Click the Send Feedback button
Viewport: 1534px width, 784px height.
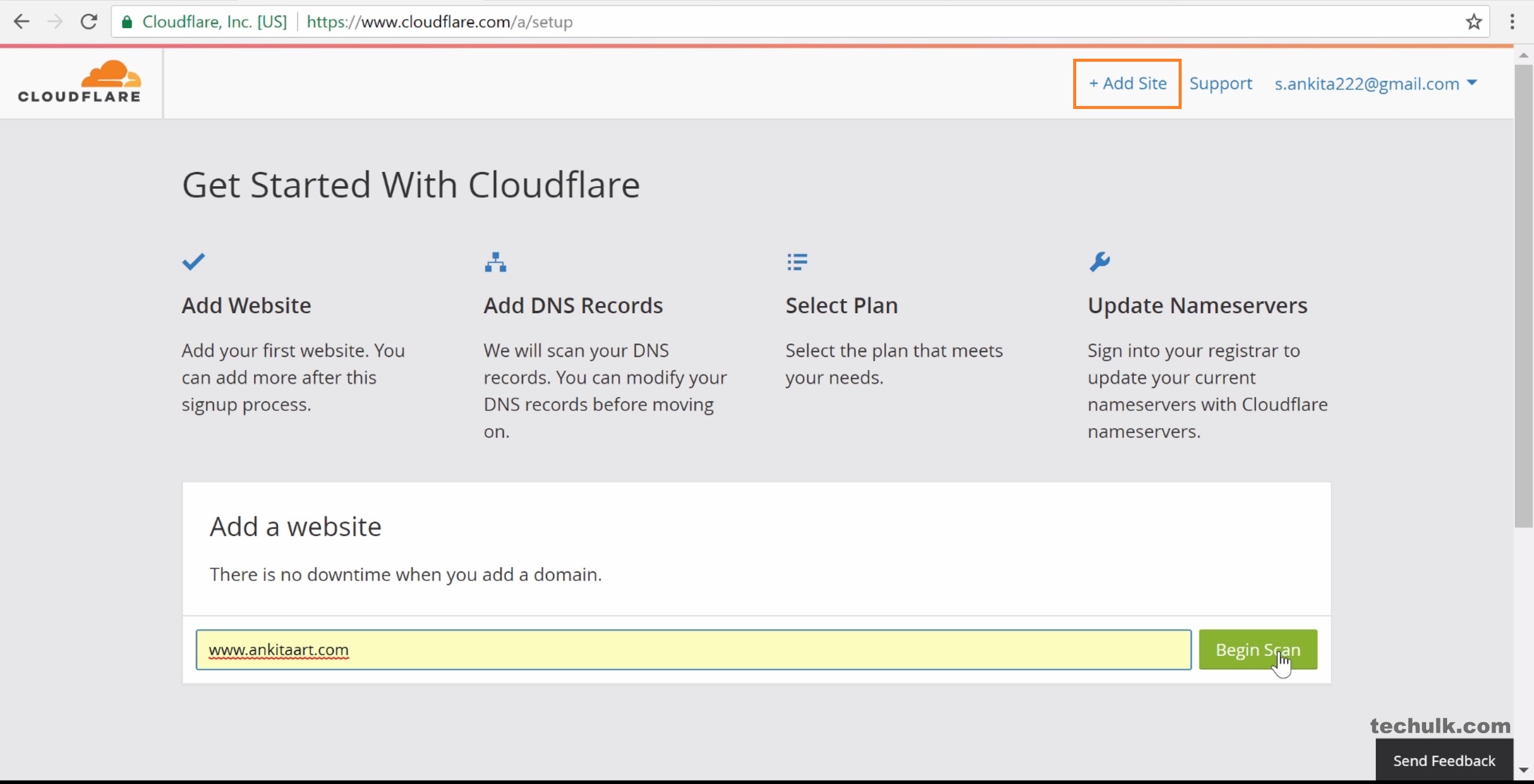pos(1444,761)
